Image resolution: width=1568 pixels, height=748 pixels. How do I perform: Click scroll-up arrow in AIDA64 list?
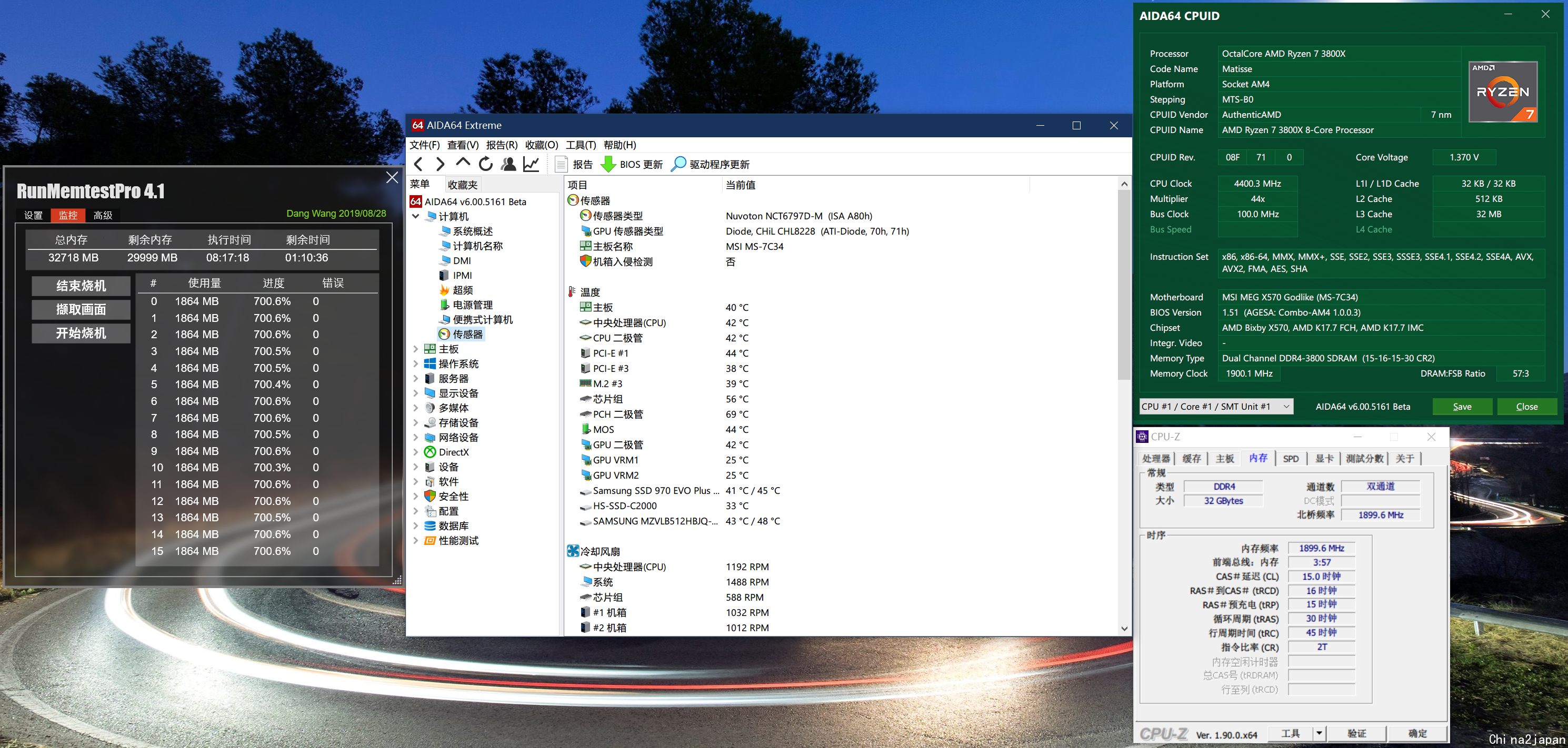click(1124, 184)
